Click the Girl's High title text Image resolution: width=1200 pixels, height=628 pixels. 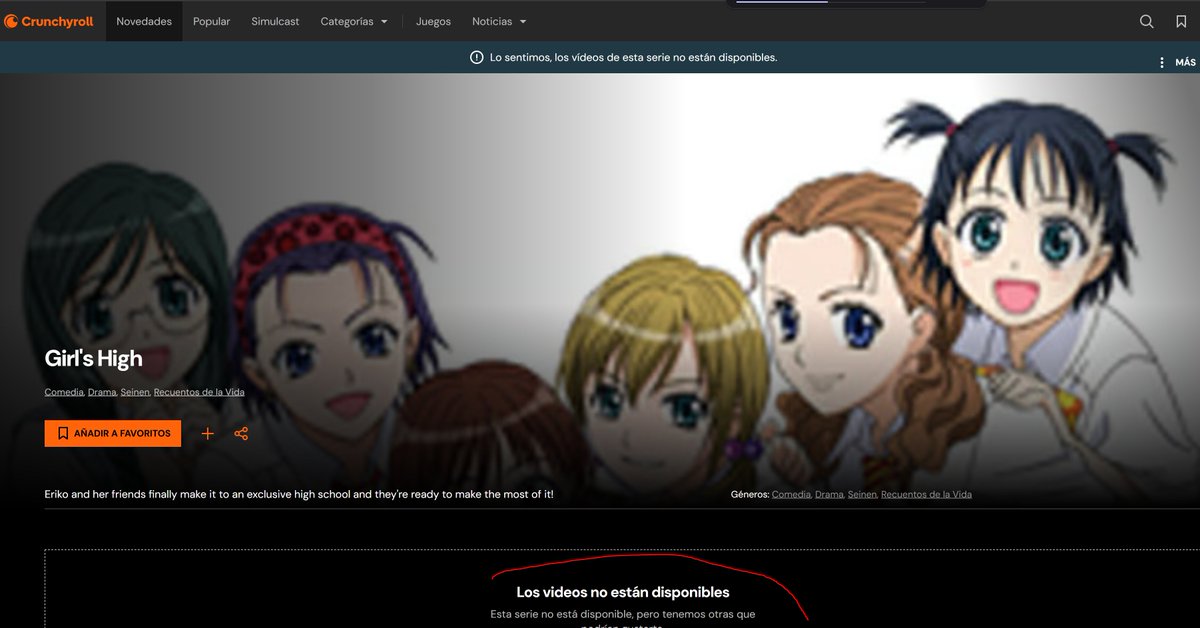click(94, 358)
